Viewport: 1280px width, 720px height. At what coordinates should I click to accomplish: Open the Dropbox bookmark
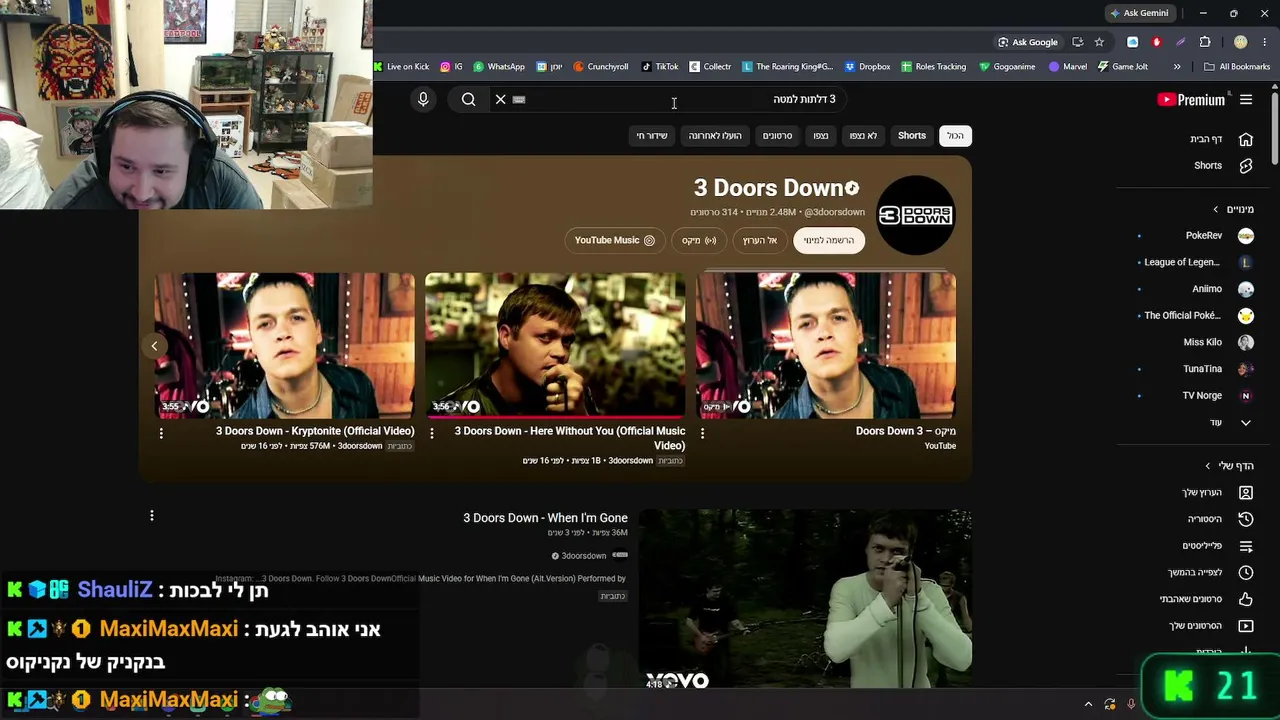[x=867, y=67]
